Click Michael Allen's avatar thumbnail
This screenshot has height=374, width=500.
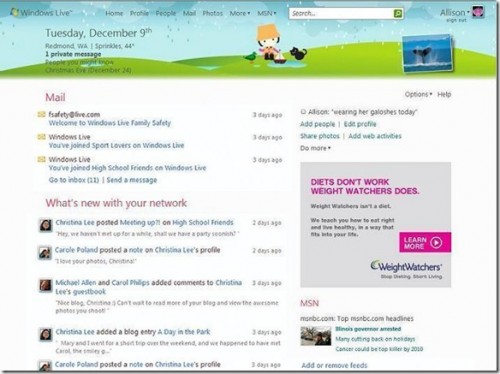tap(46, 285)
